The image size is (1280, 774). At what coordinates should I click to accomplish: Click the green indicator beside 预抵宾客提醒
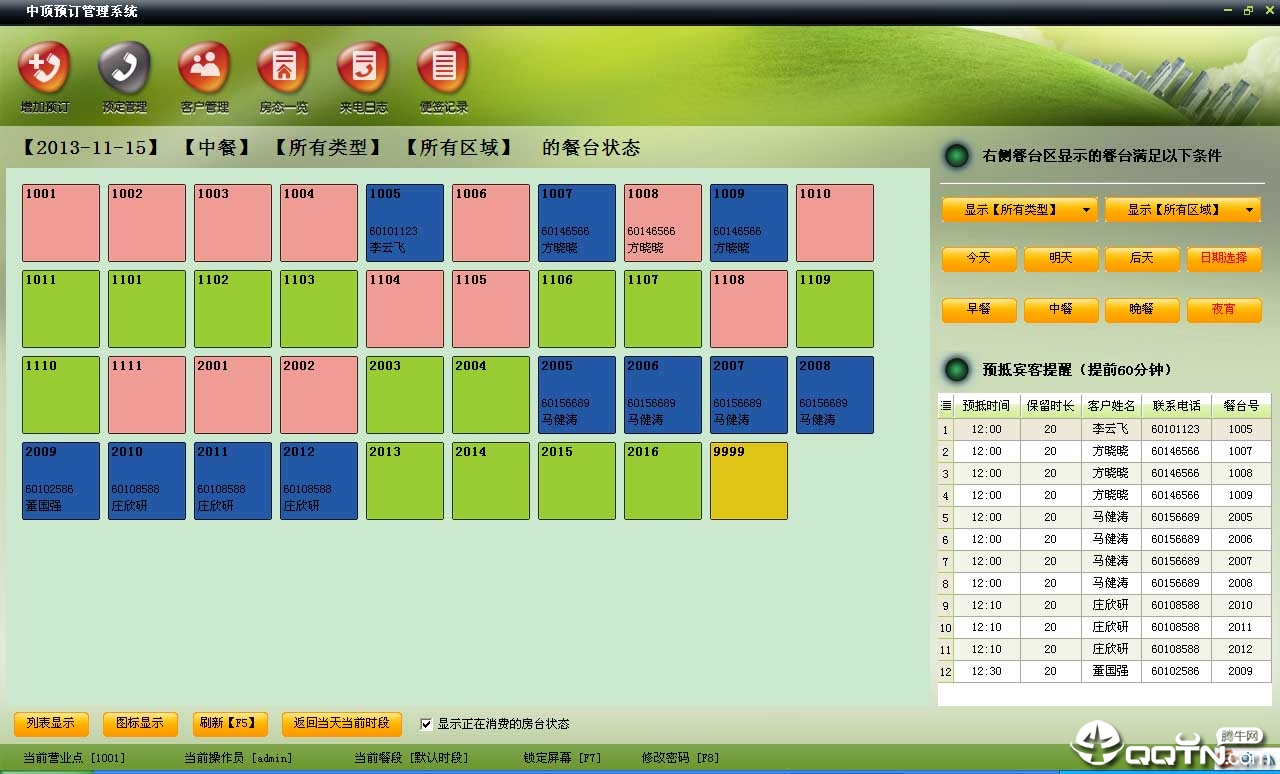[x=958, y=370]
